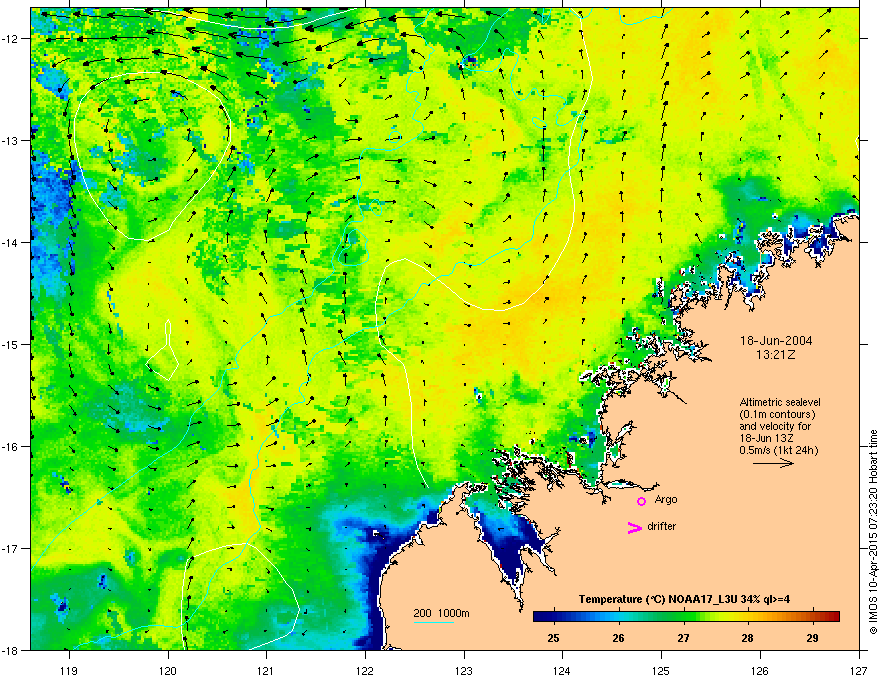Click the -13 latitude axis label

click(x=11, y=140)
